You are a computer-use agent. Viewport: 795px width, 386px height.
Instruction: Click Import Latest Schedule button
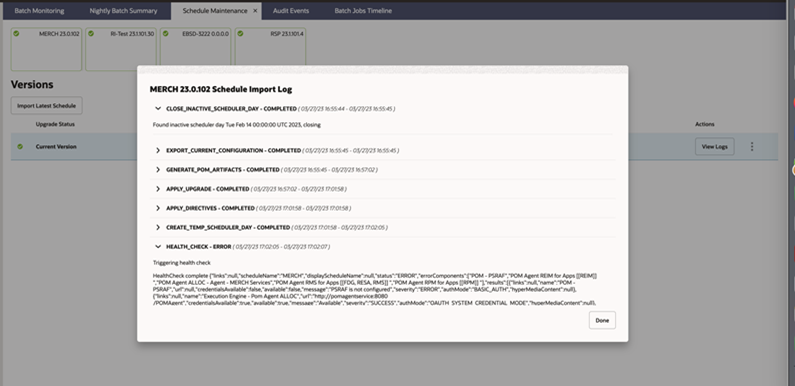tap(47, 106)
